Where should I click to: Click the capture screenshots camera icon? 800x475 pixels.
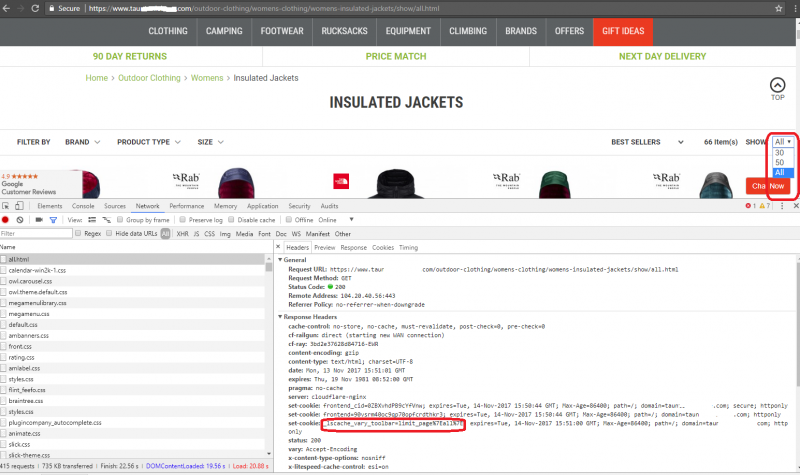[39, 220]
